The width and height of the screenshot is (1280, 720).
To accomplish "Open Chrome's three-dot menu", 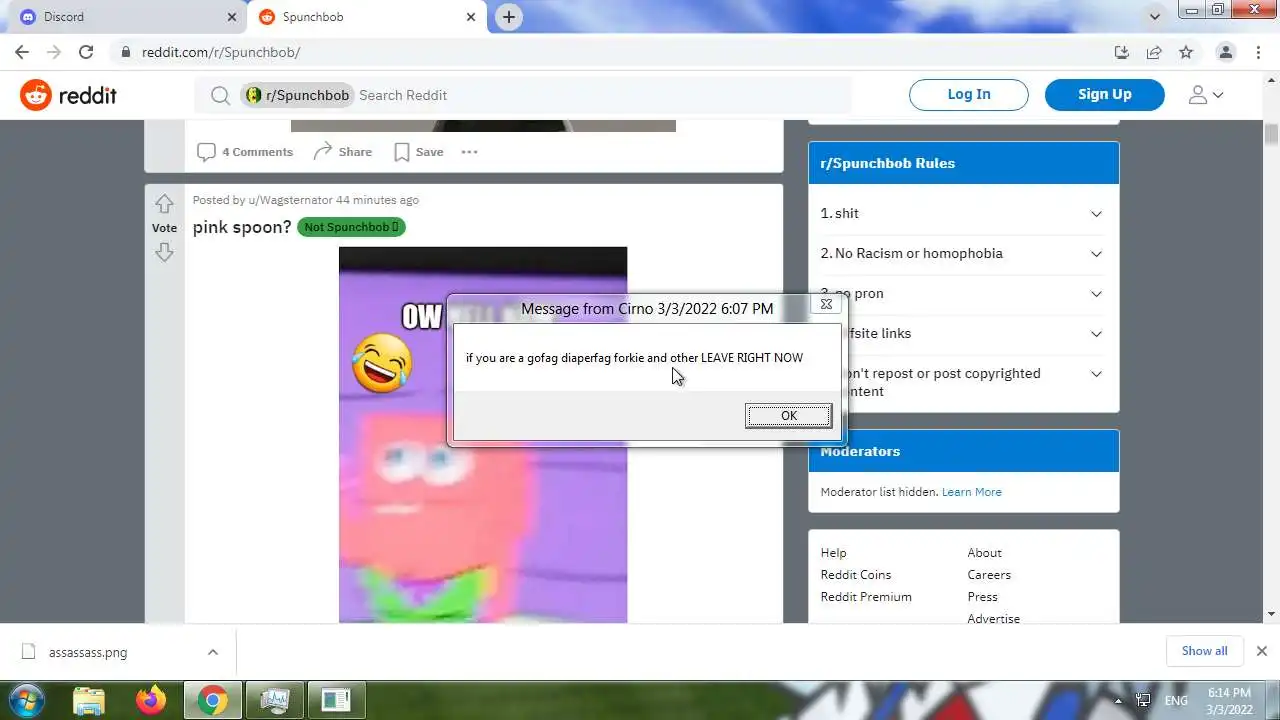I will (x=1257, y=52).
